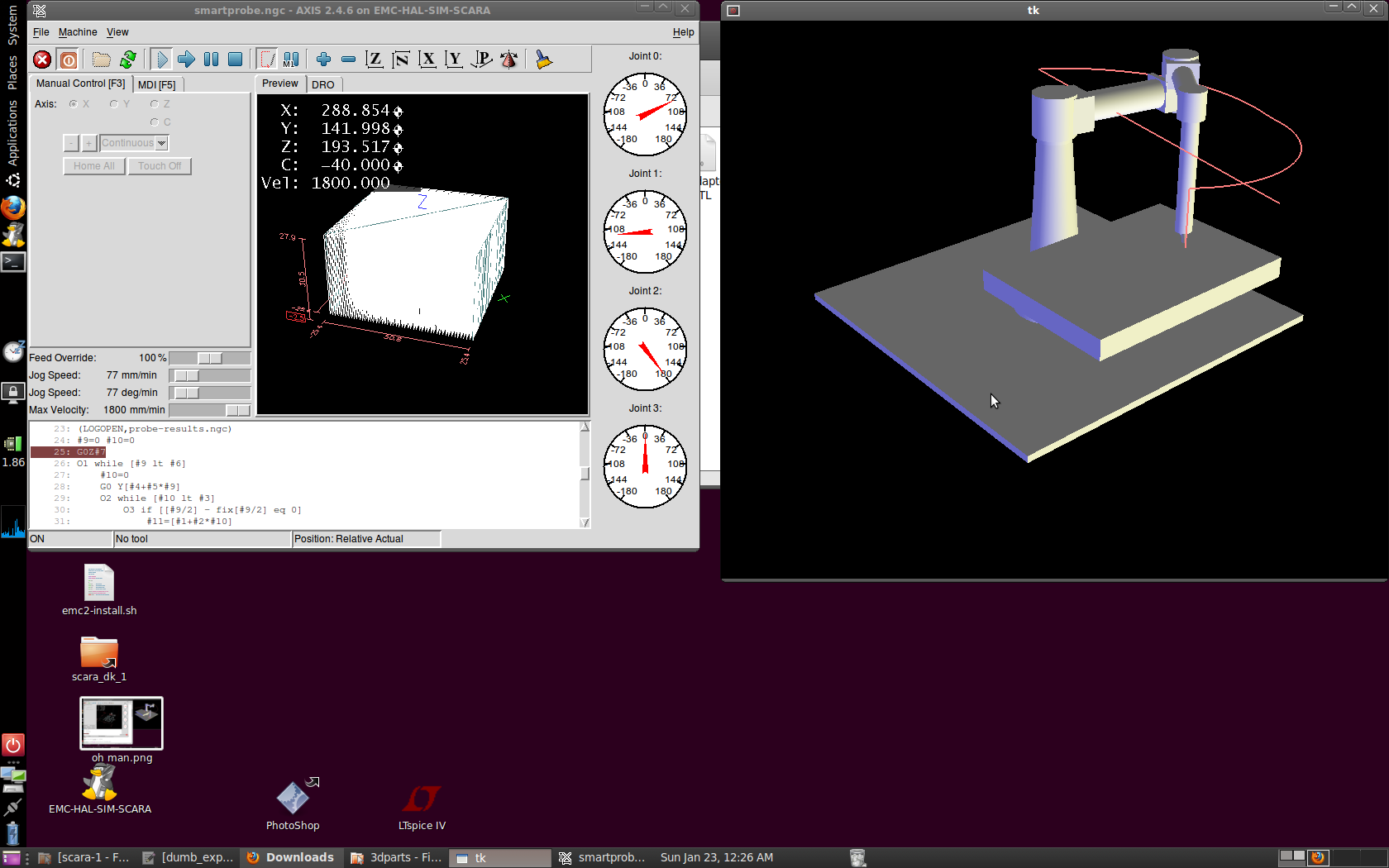
Task: Choose the C axis radio button
Action: (155, 122)
